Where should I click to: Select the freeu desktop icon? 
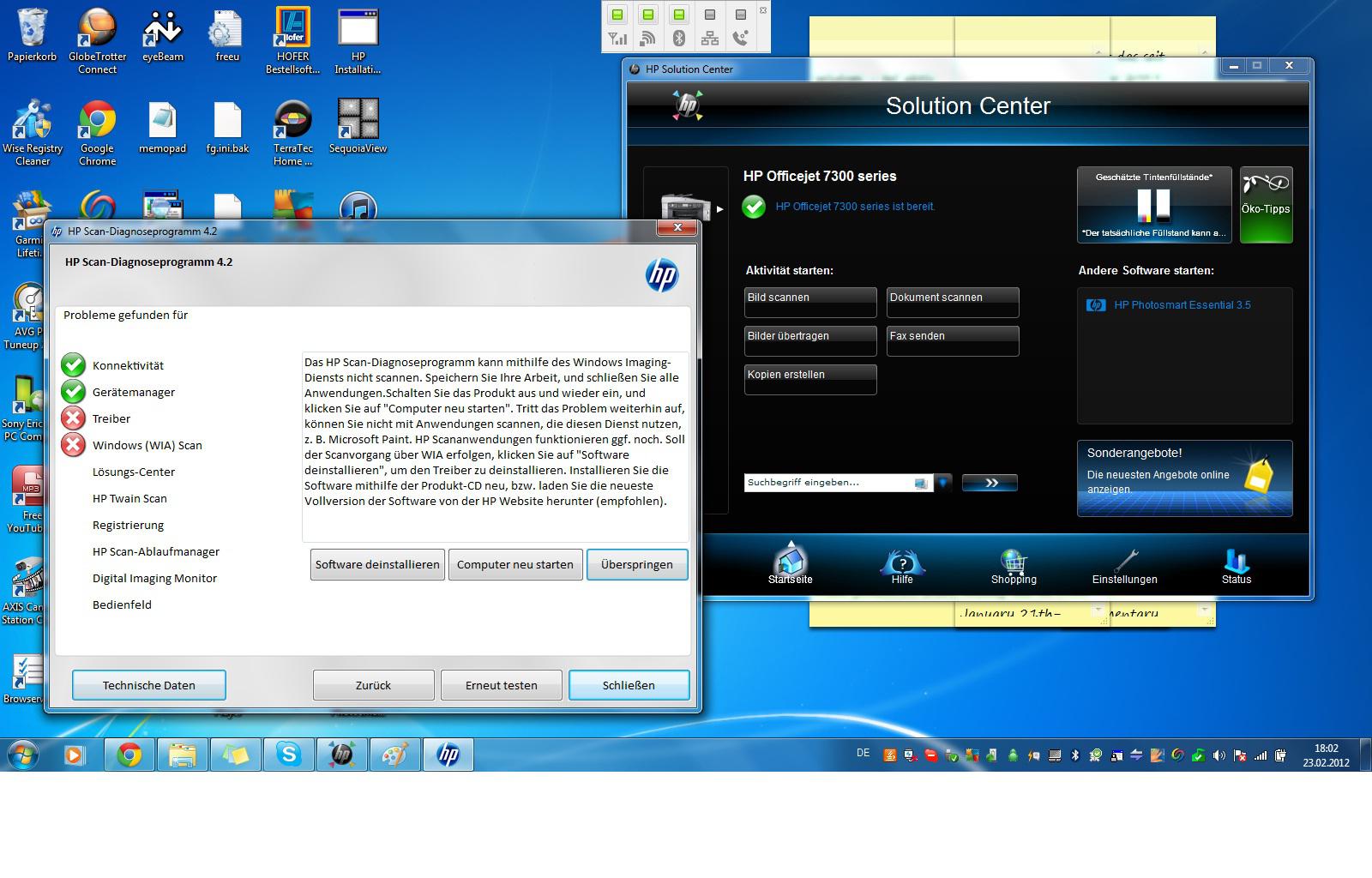tap(227, 36)
